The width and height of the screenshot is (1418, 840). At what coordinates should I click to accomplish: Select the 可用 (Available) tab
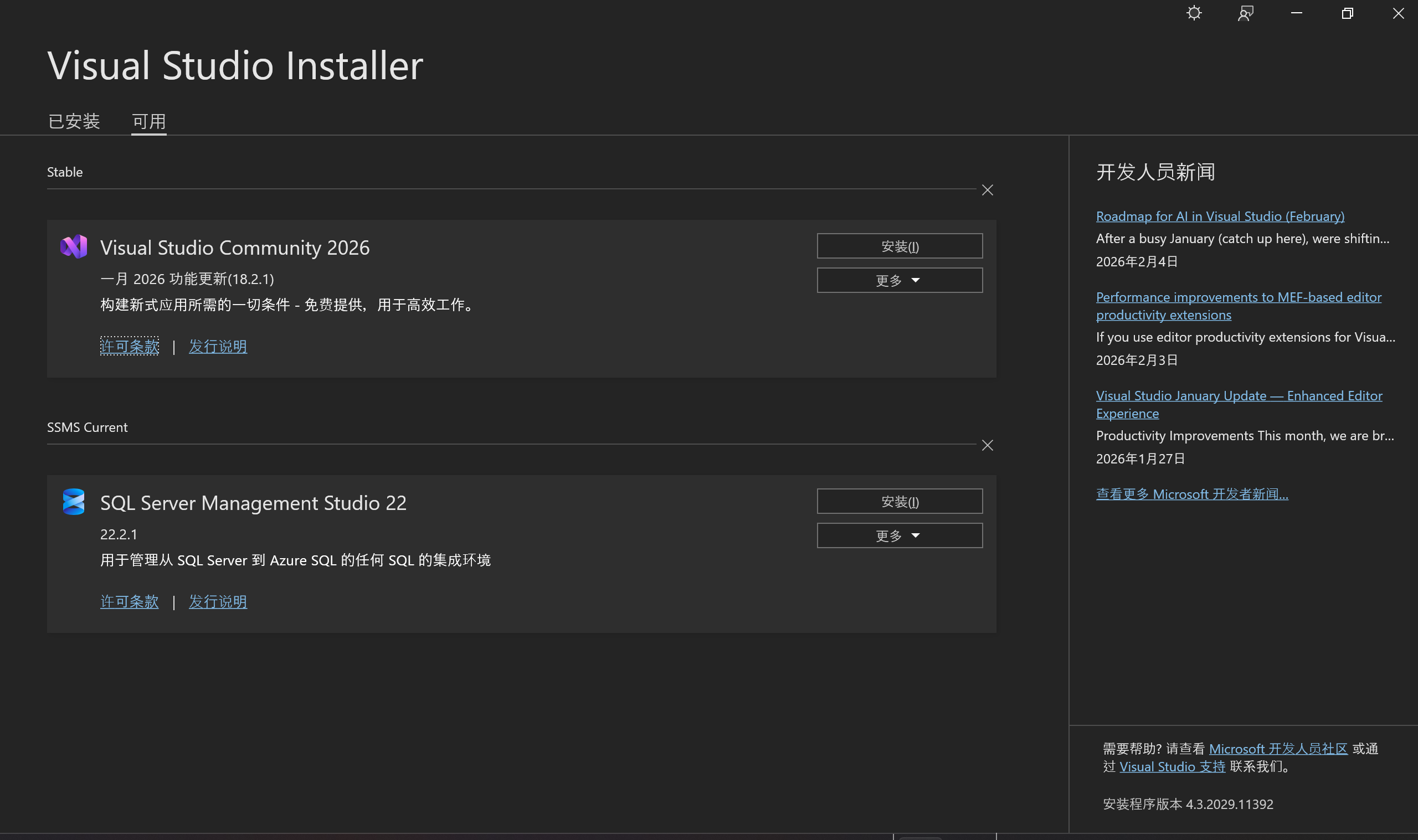[x=149, y=121]
